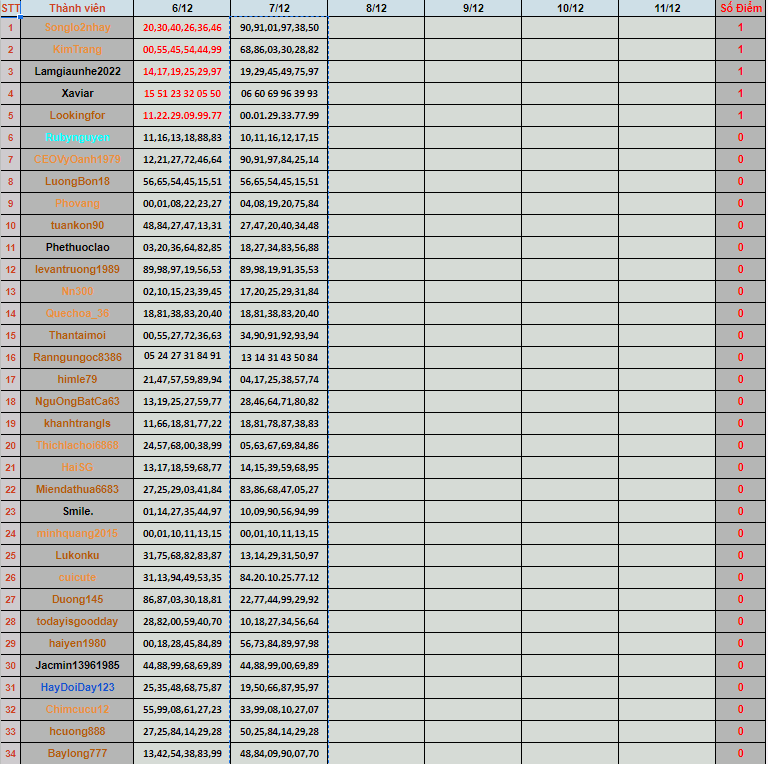Select member Baylong777
The image size is (768, 764).
[77, 753]
